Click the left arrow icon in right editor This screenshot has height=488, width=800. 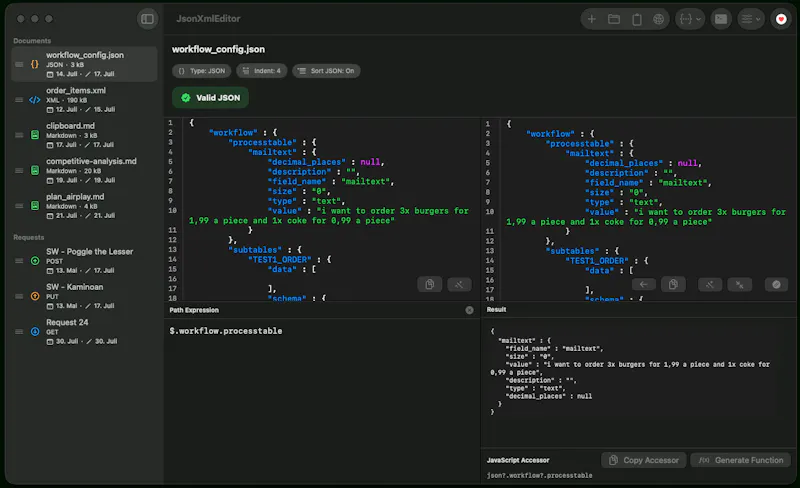[x=643, y=284]
